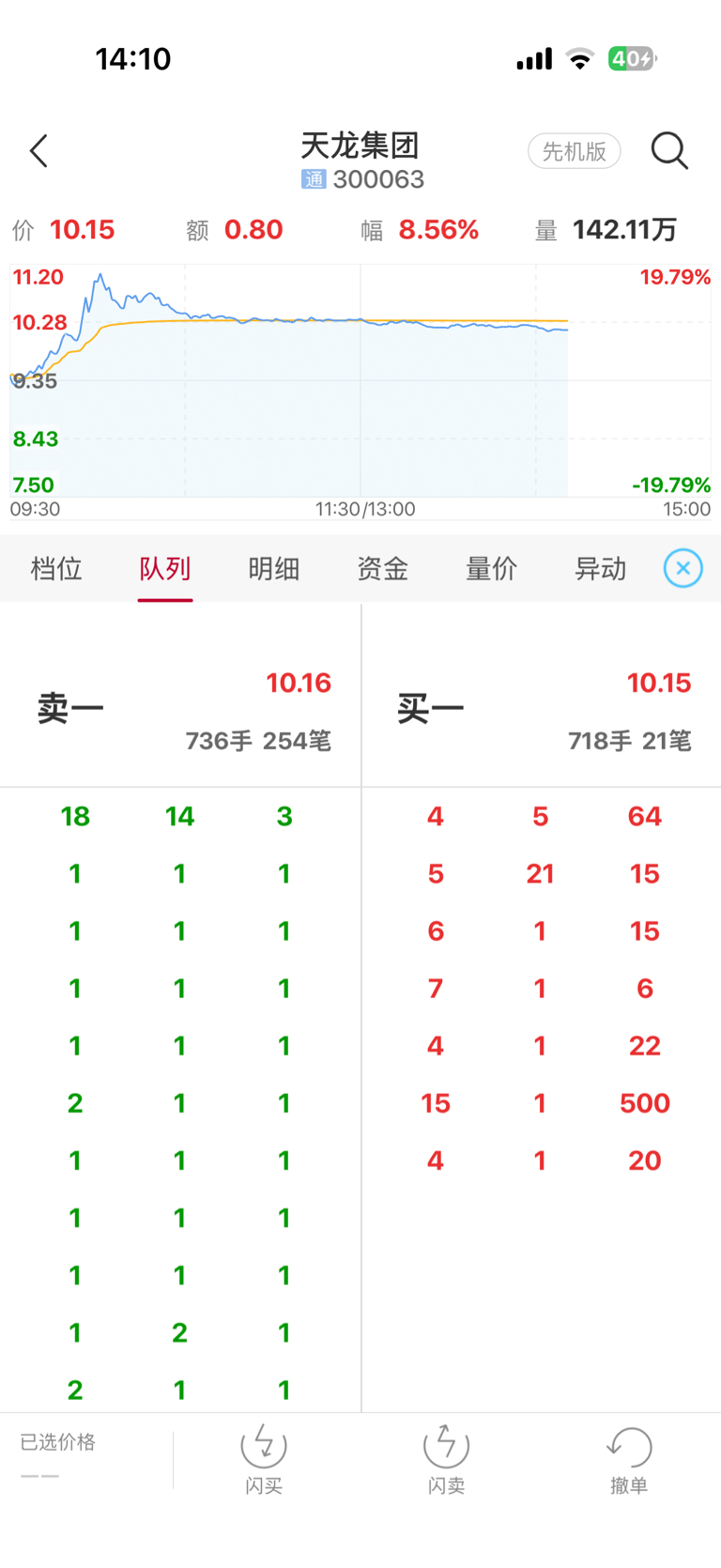Switch to the 档位 tab
The image size is (721, 1568).
(x=56, y=568)
